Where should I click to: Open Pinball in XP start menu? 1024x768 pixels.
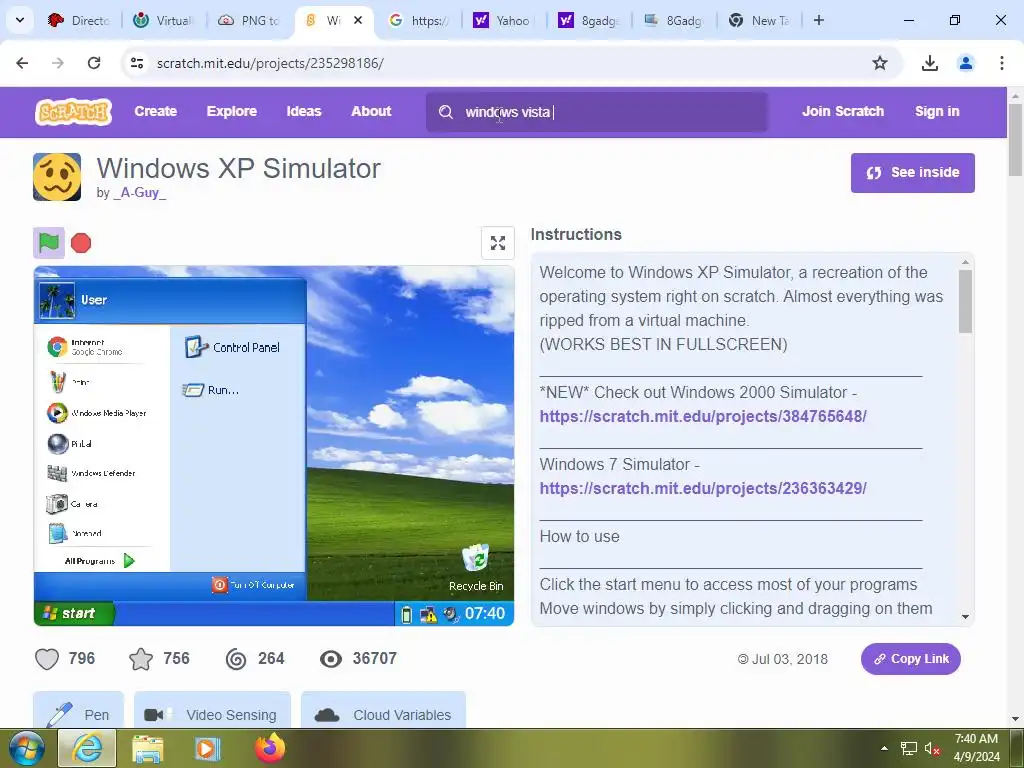(x=69, y=443)
